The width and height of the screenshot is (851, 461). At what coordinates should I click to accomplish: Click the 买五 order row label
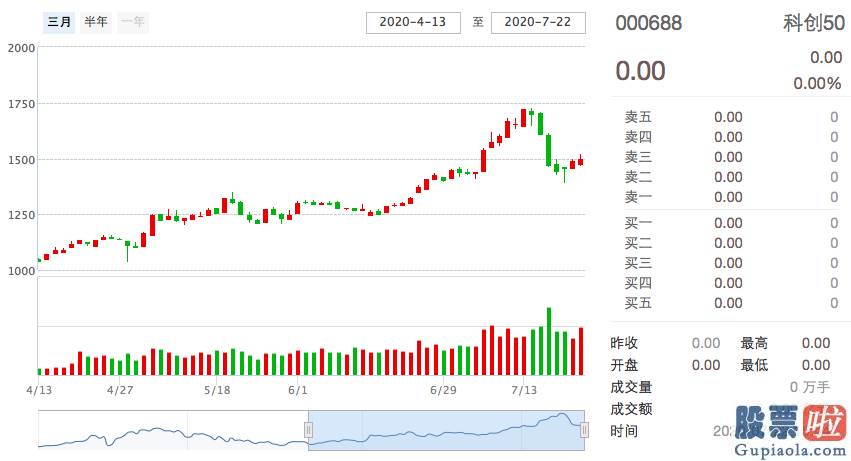(638, 303)
